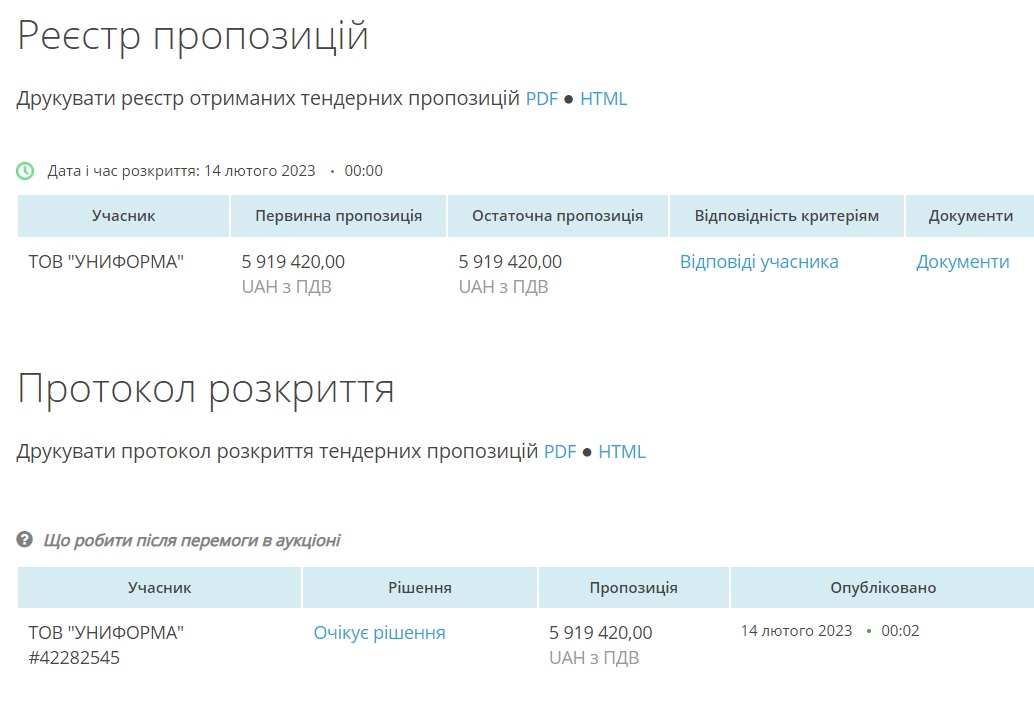This screenshot has height=702, width=1034.
Task: Click 'Дата і час розкриття: 14 лютого 2023' text
Action: (x=181, y=171)
